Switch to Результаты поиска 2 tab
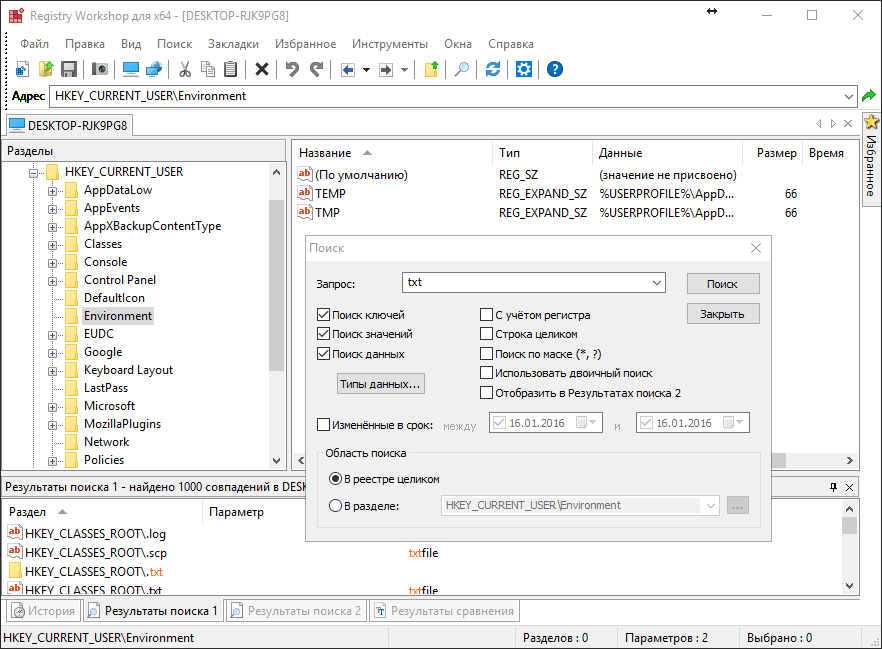 [x=296, y=611]
